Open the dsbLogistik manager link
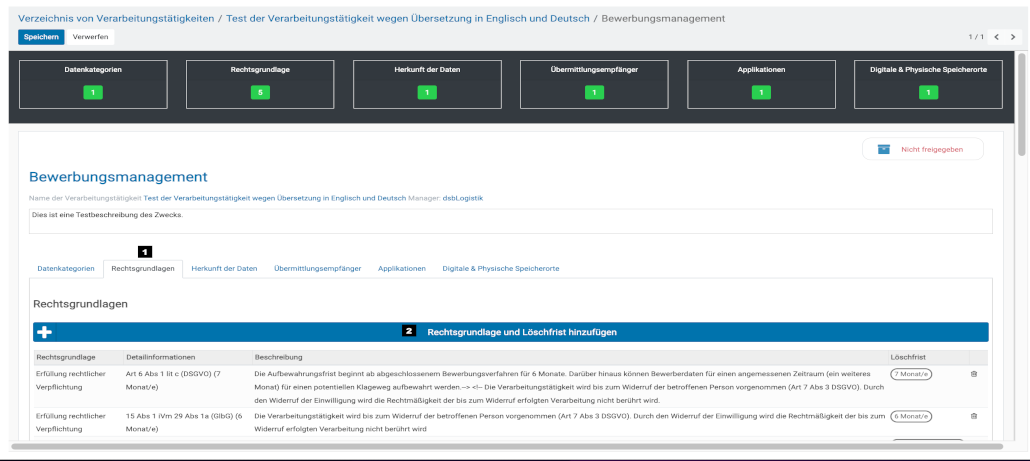The width and height of the screenshot is (1030, 461). point(463,198)
